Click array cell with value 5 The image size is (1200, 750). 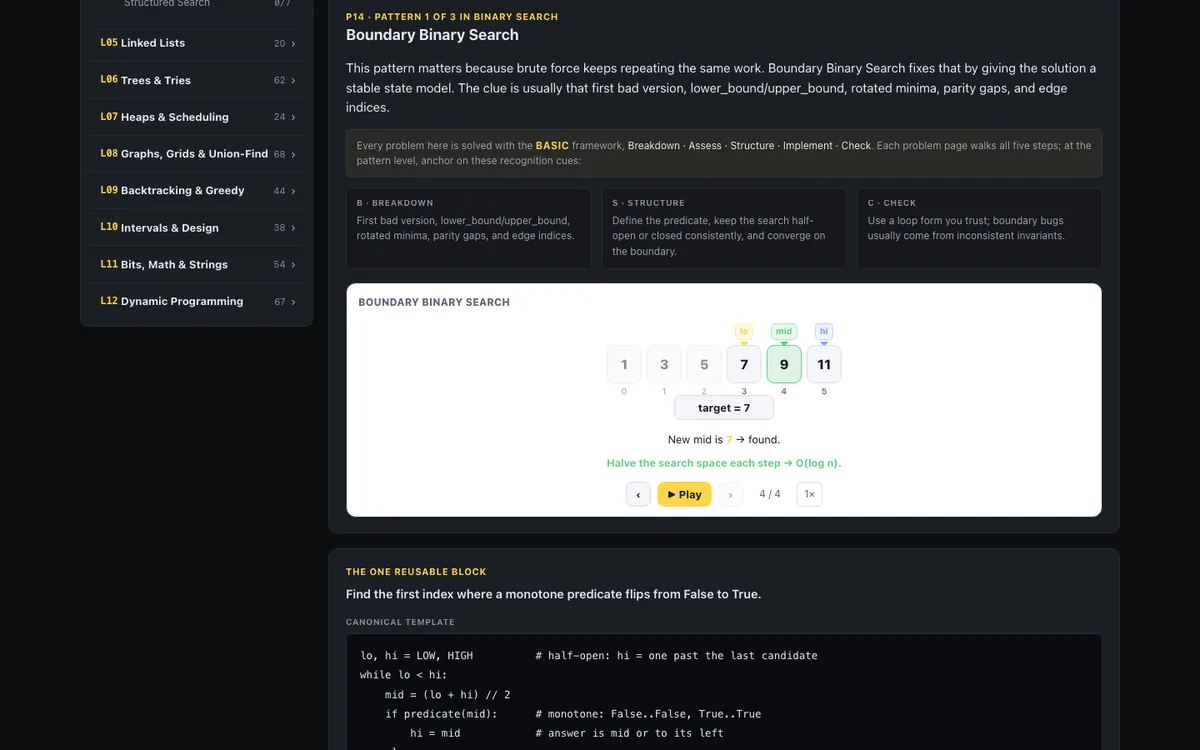pos(704,364)
